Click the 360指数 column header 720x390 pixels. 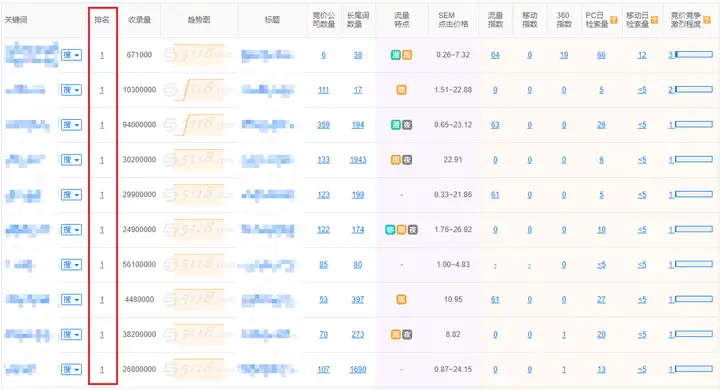click(x=564, y=20)
